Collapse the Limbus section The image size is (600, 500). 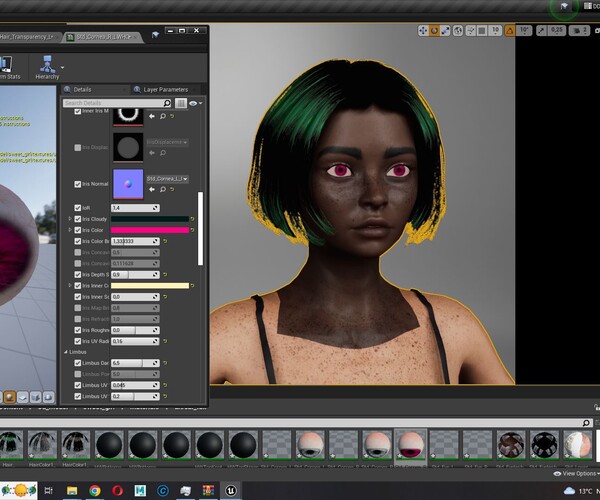click(66, 352)
